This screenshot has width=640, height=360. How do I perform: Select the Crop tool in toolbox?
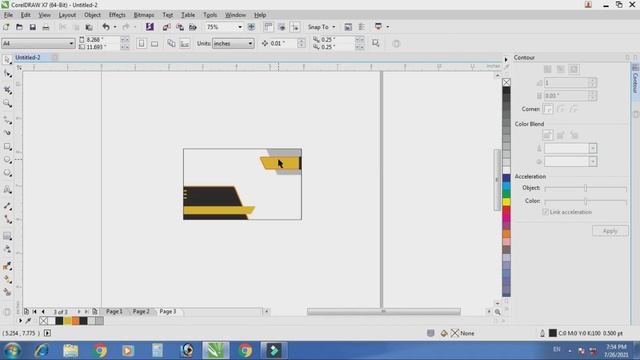click(7, 90)
